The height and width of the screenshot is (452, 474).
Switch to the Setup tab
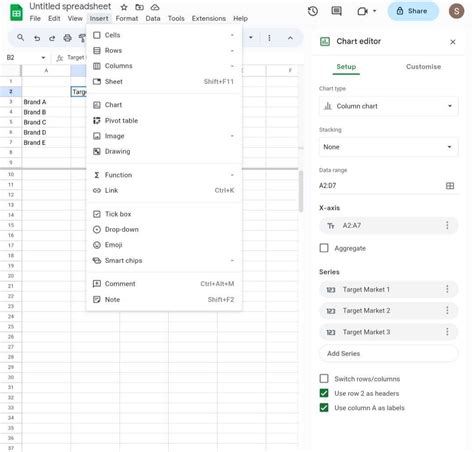point(346,67)
